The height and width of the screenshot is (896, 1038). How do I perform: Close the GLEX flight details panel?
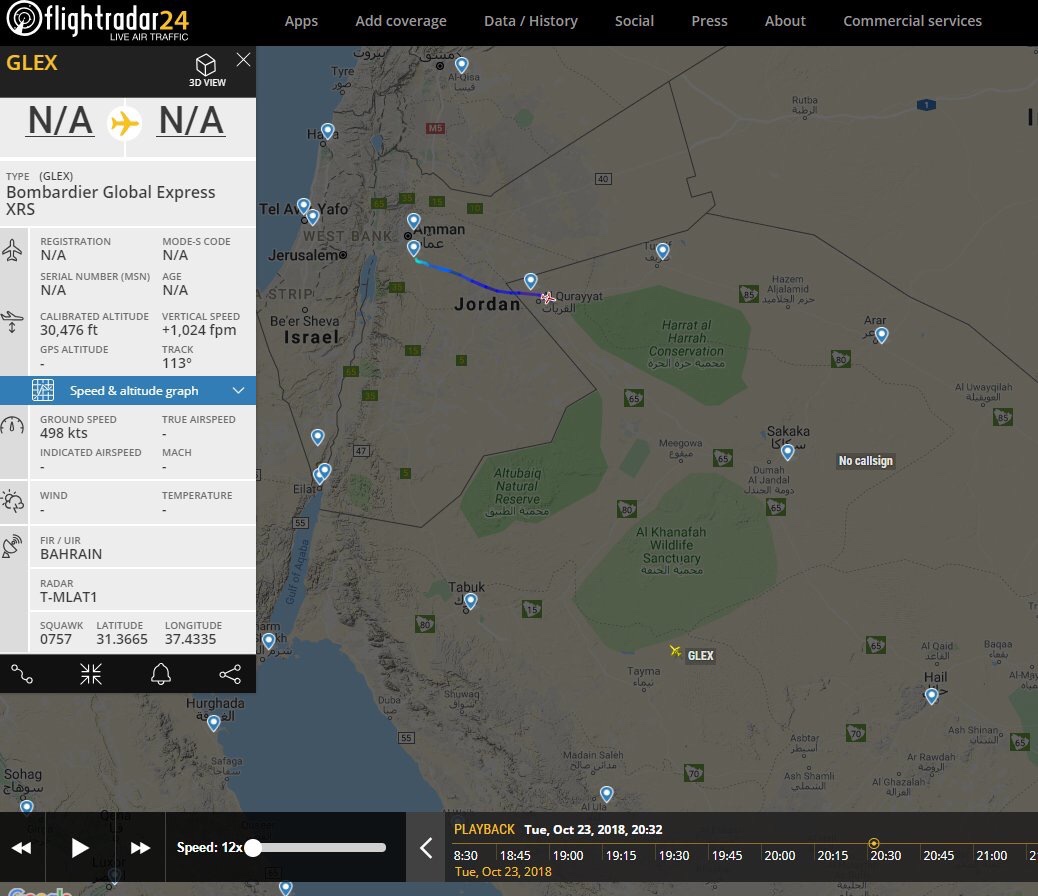click(243, 60)
